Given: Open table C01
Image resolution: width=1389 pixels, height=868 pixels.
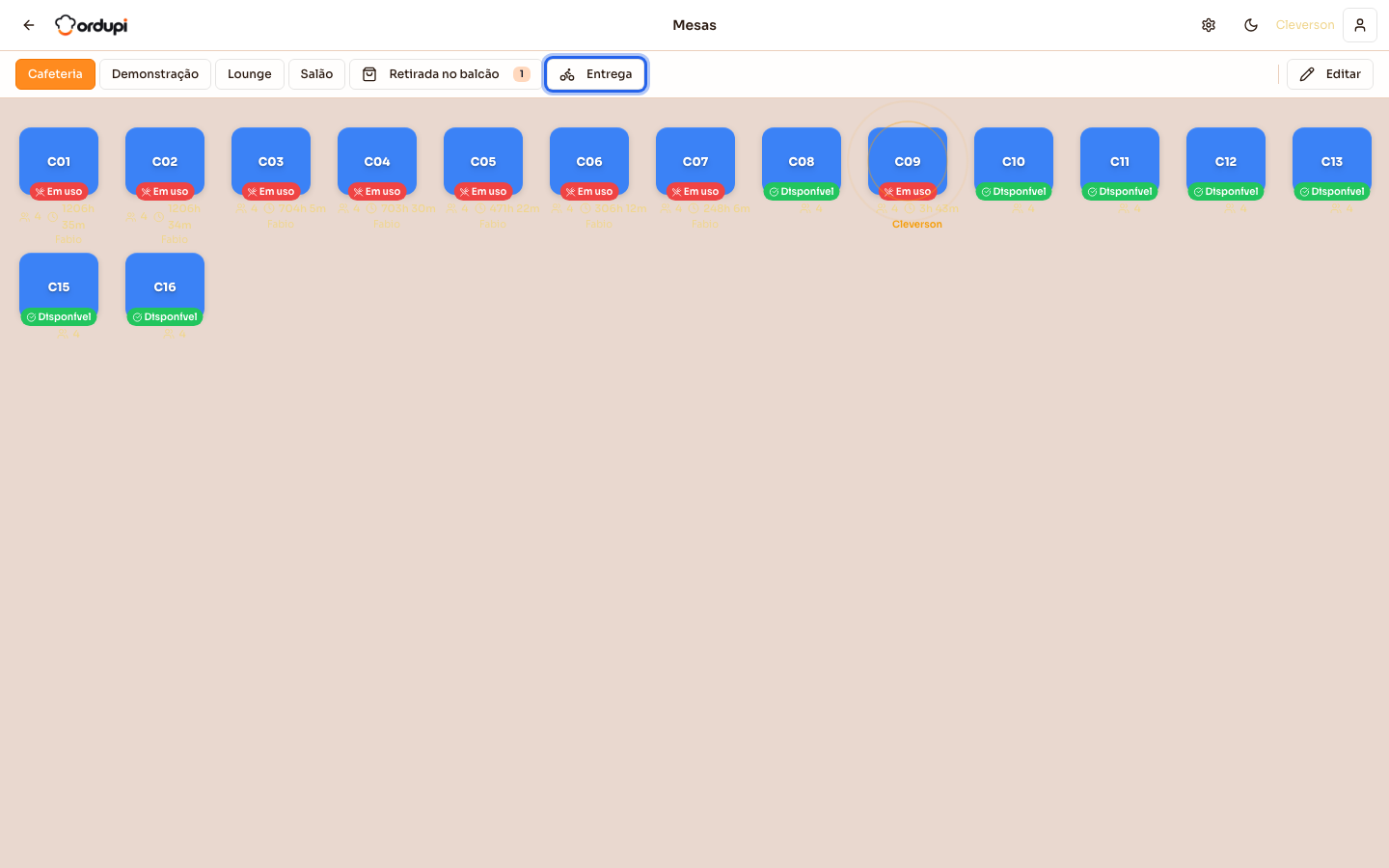Looking at the screenshot, I should pos(59,162).
